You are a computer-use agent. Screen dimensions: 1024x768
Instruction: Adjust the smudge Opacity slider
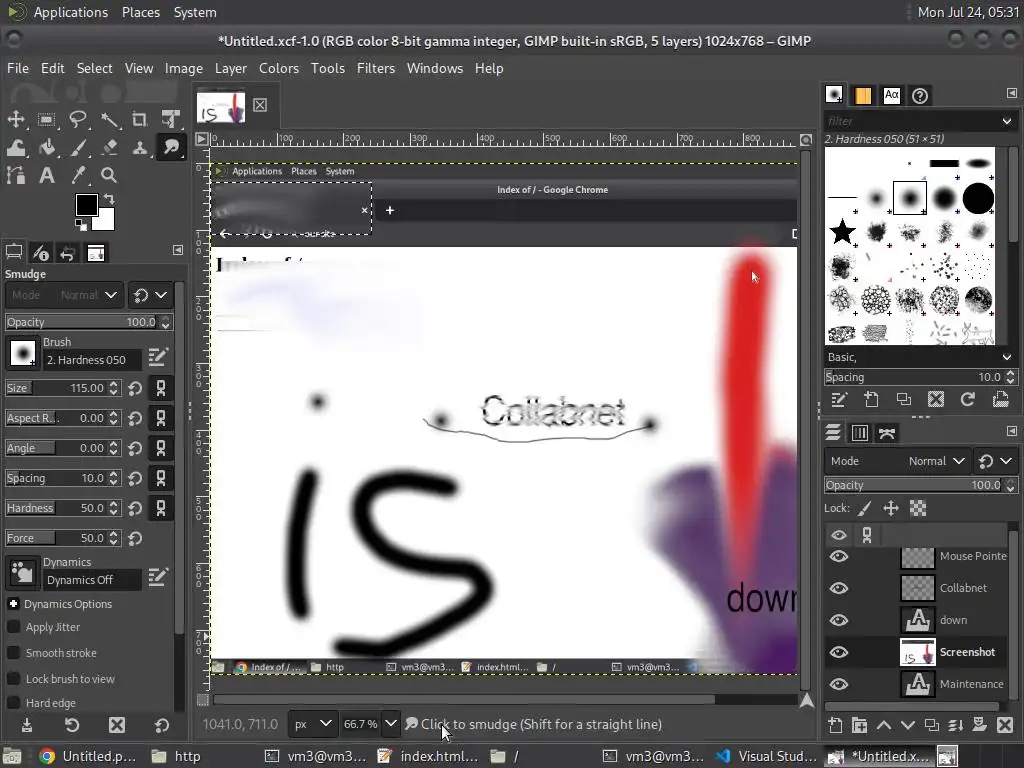82,322
